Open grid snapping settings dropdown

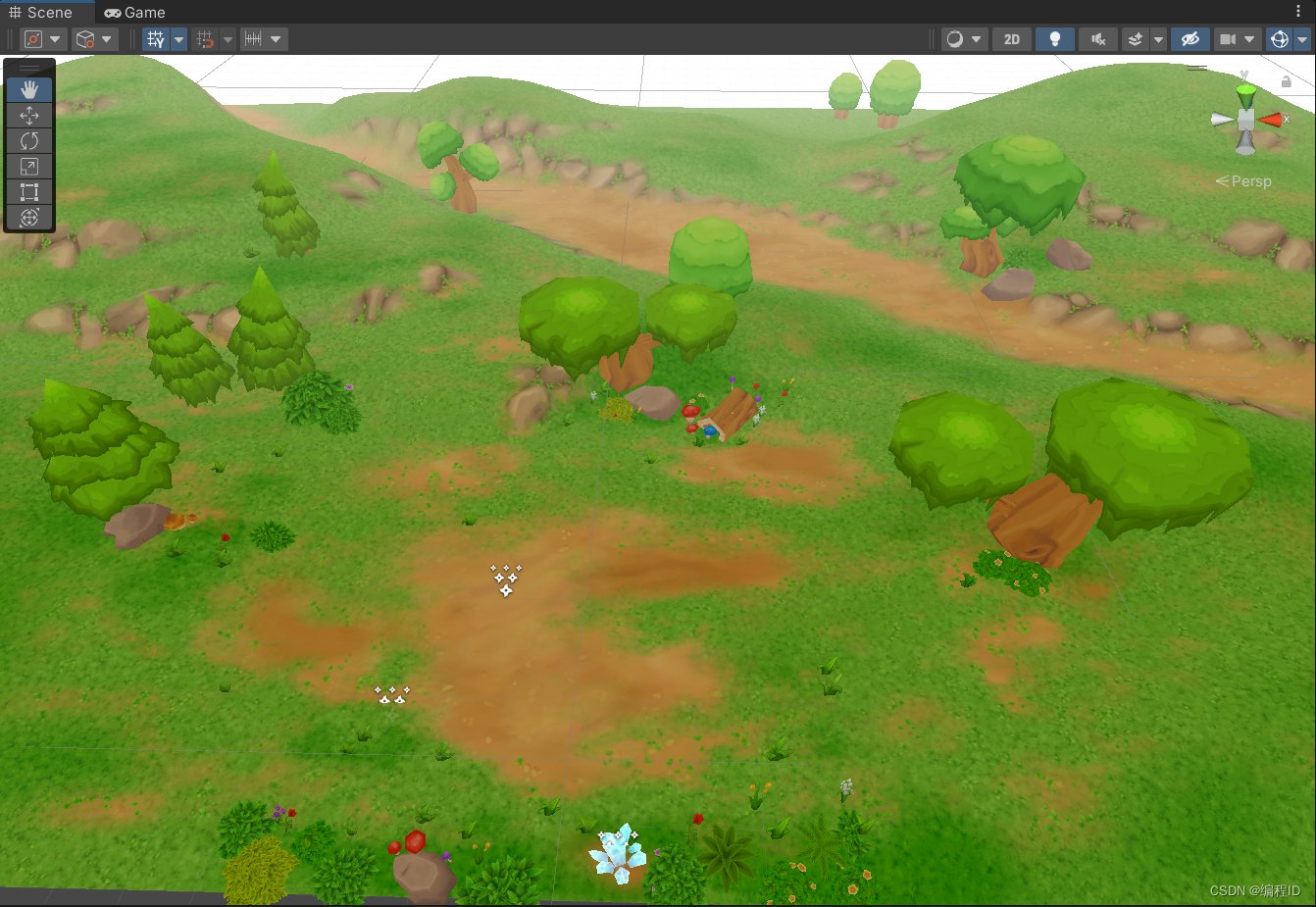(228, 39)
